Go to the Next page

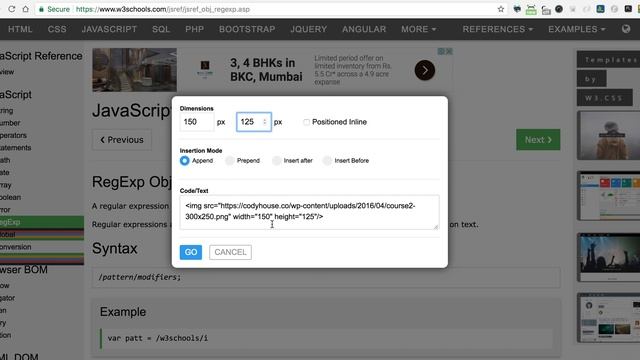[x=538, y=140]
